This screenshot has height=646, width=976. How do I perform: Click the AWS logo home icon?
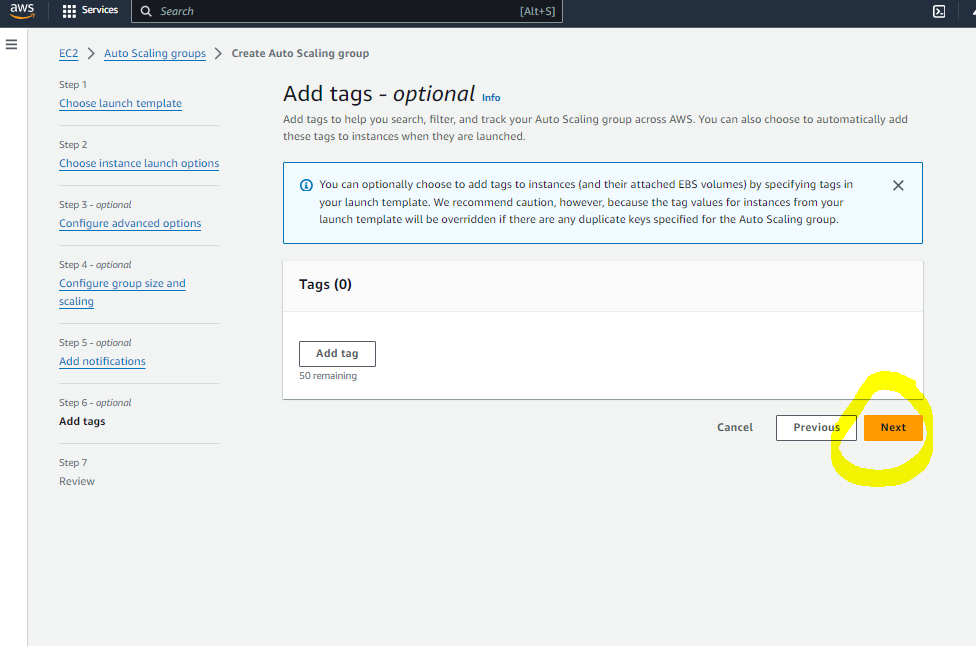pos(22,11)
